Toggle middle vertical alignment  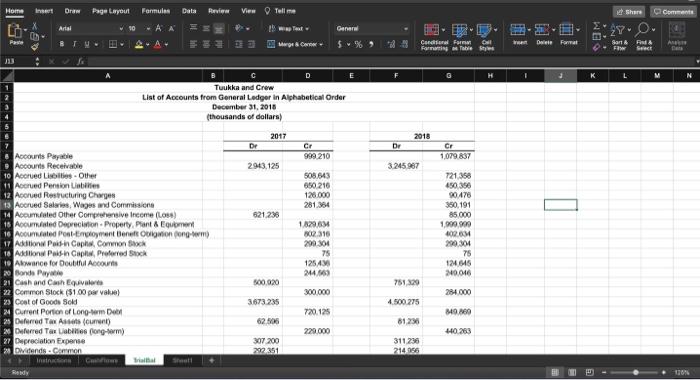pos(206,29)
